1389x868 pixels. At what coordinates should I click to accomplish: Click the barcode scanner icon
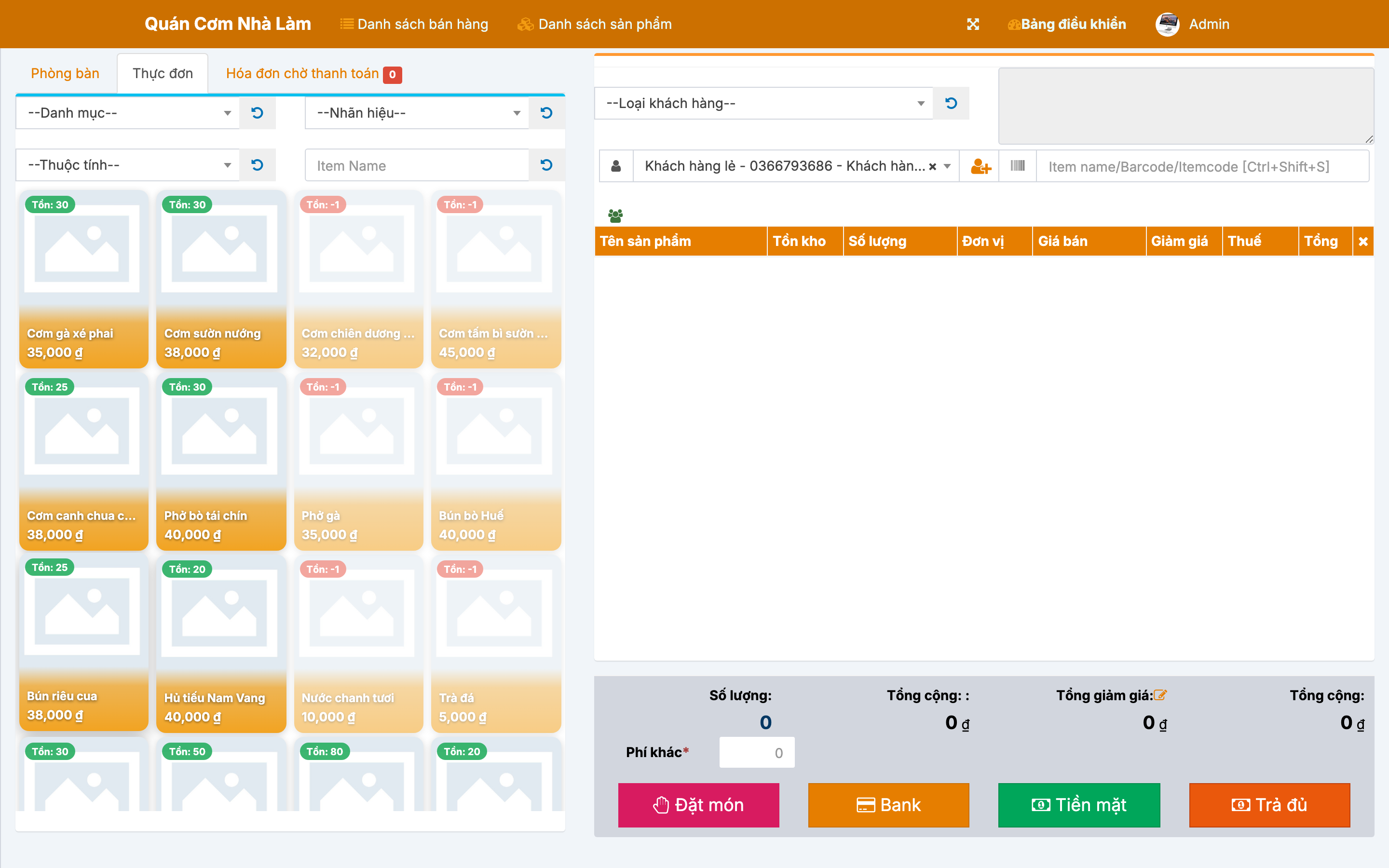click(1018, 166)
